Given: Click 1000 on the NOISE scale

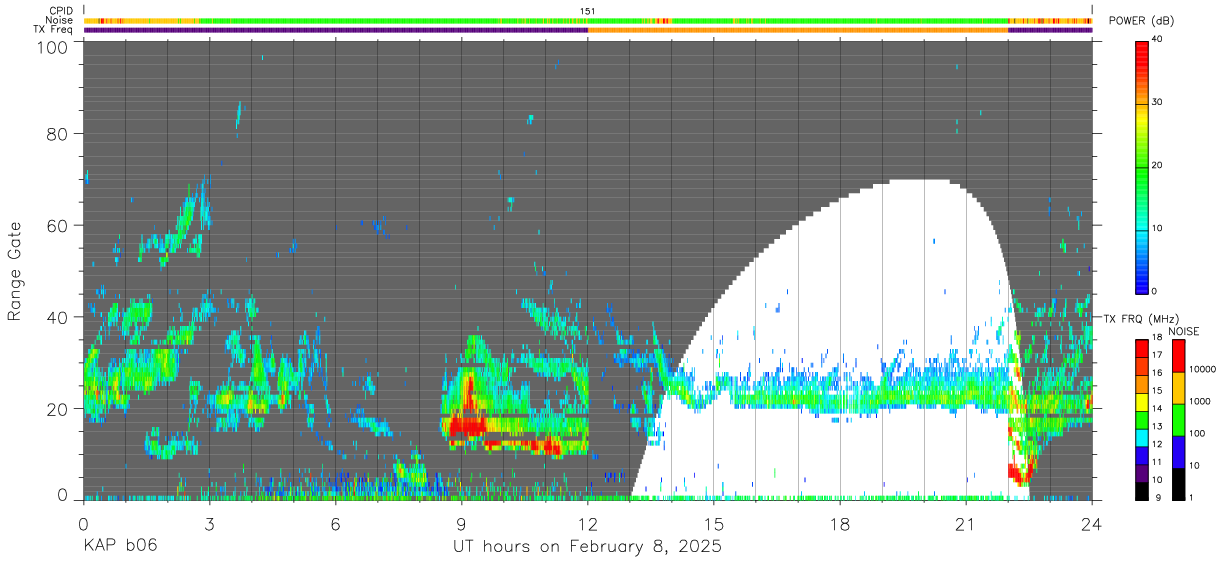Looking at the screenshot, I should [x=1199, y=402].
